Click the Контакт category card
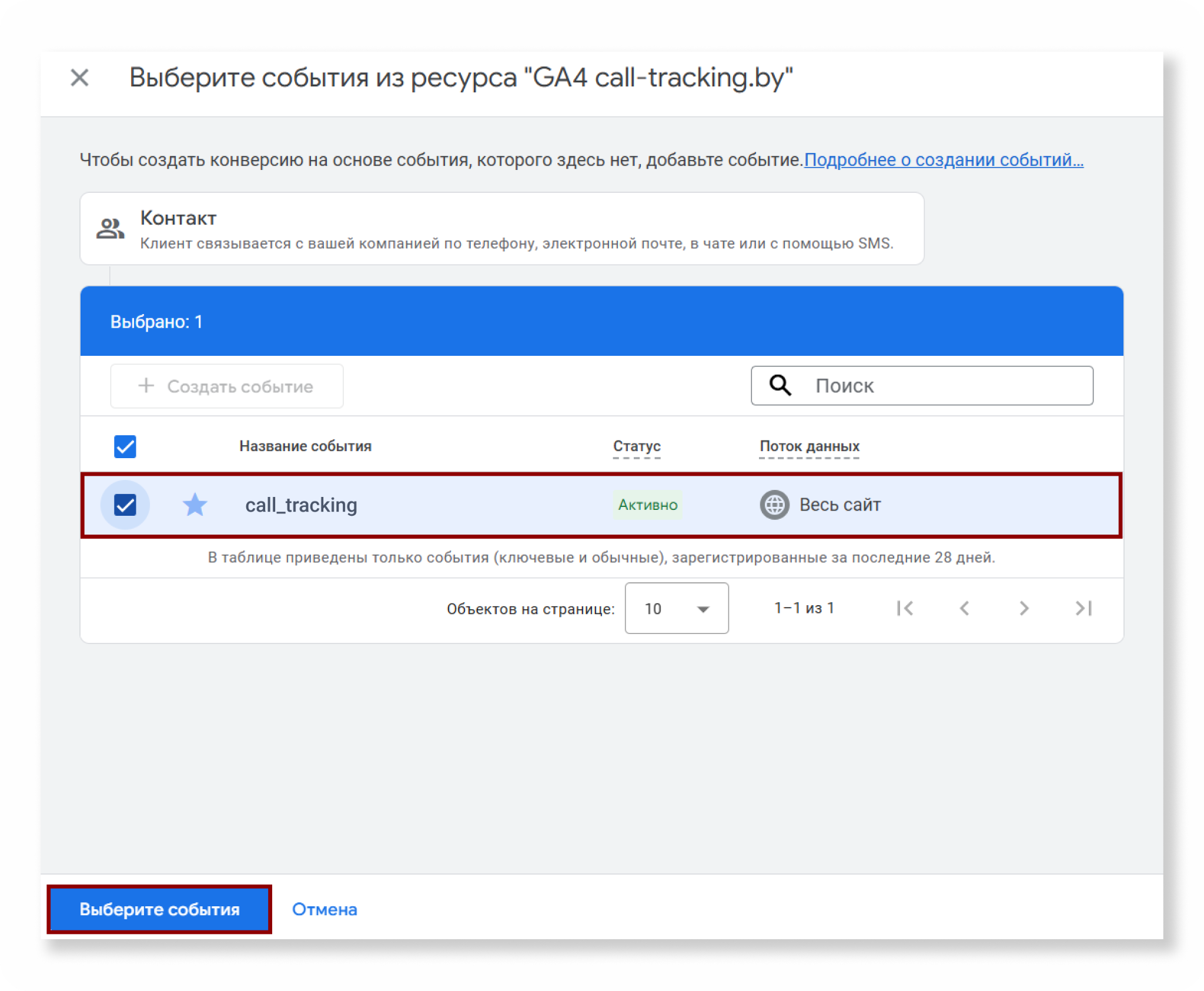Screen dimensions: 1204x991 point(502,229)
